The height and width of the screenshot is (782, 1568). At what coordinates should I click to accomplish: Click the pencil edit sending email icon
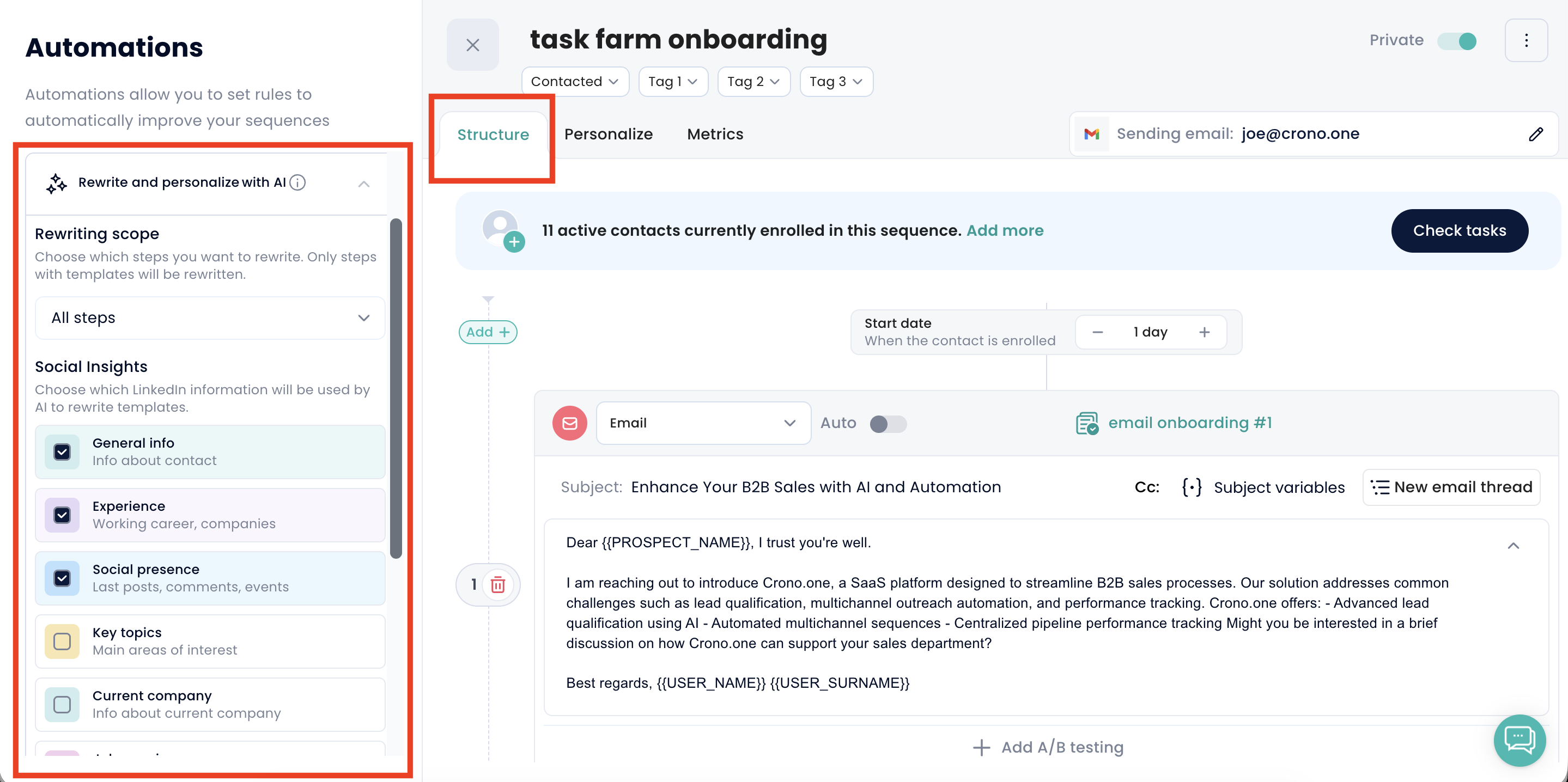click(x=1535, y=134)
